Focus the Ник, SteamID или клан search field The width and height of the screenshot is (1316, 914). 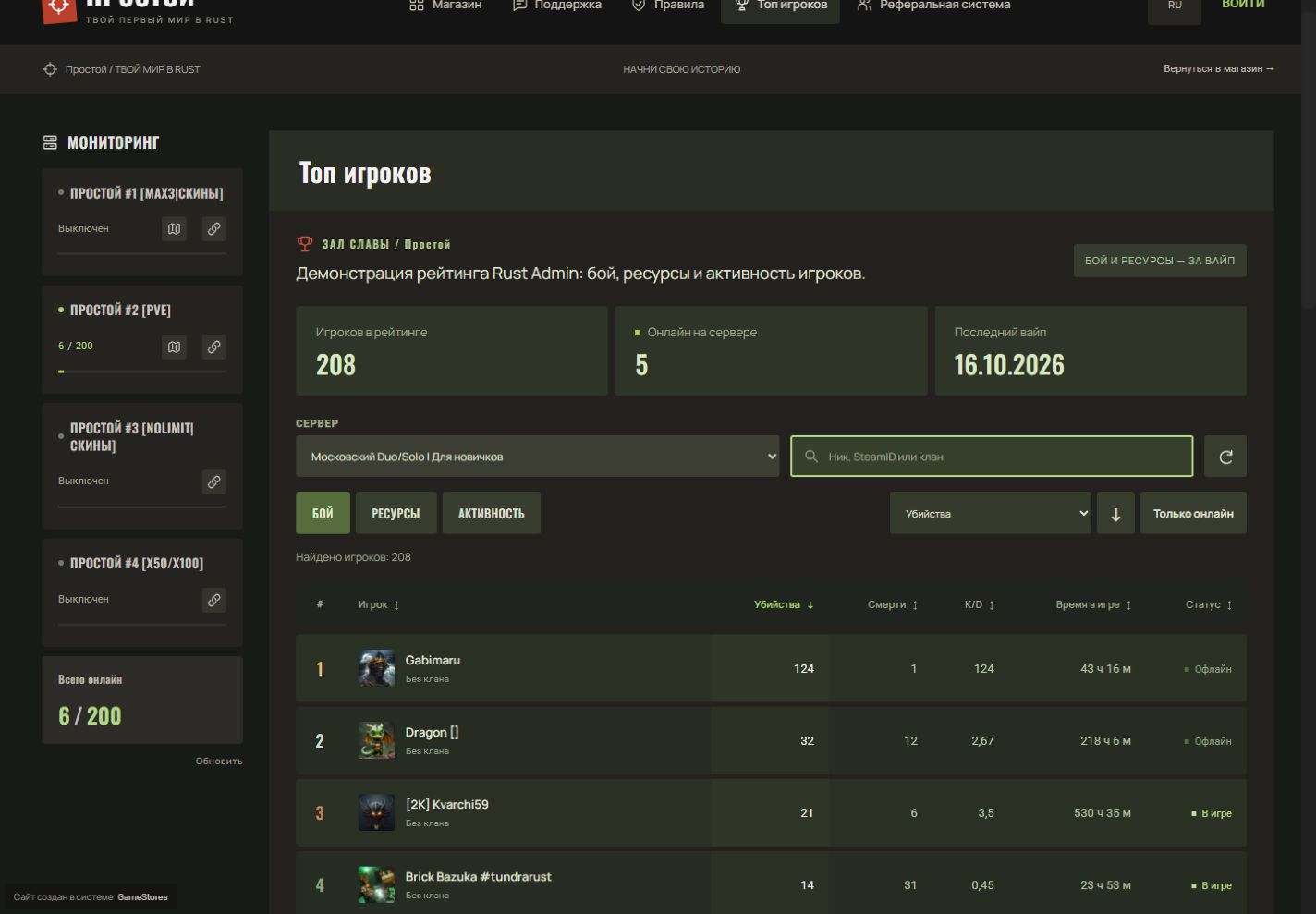click(x=992, y=457)
